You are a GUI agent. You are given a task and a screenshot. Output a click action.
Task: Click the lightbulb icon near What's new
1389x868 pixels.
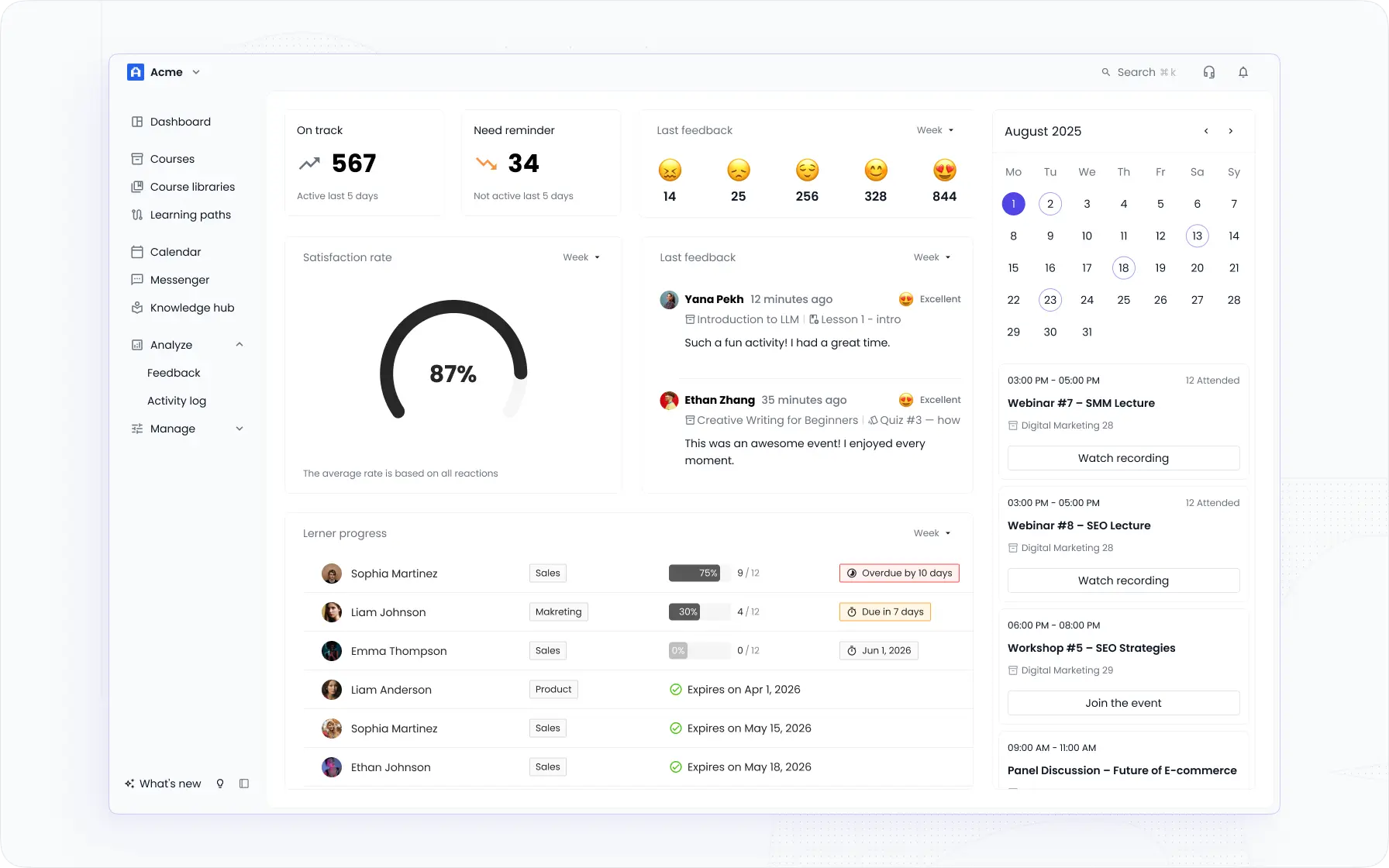pos(220,784)
